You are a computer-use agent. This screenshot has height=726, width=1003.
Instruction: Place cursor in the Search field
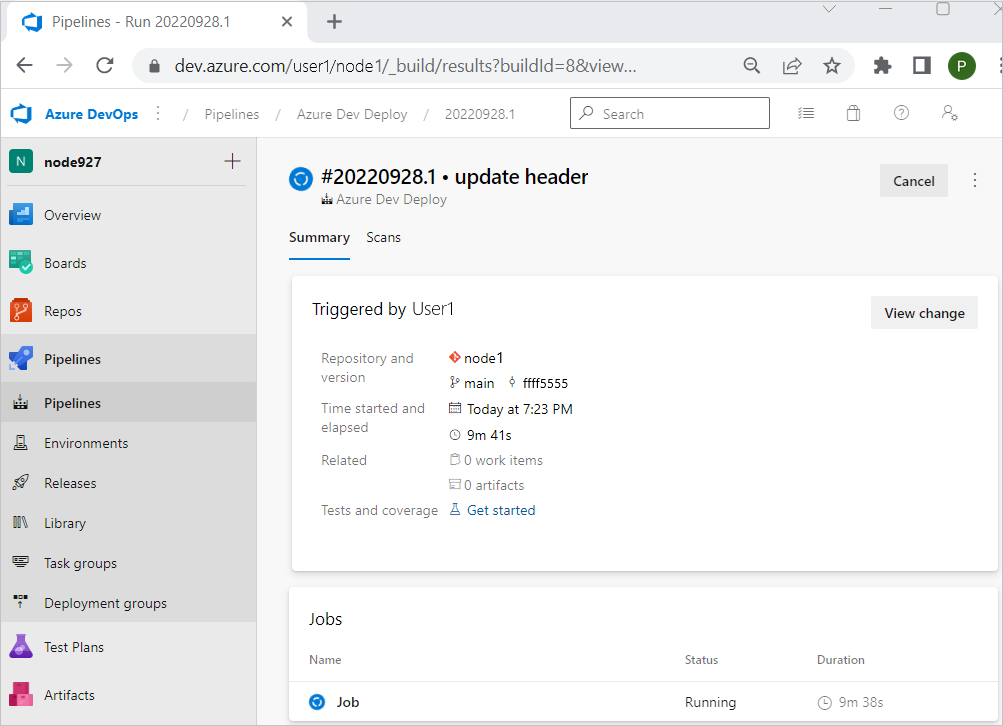669,113
